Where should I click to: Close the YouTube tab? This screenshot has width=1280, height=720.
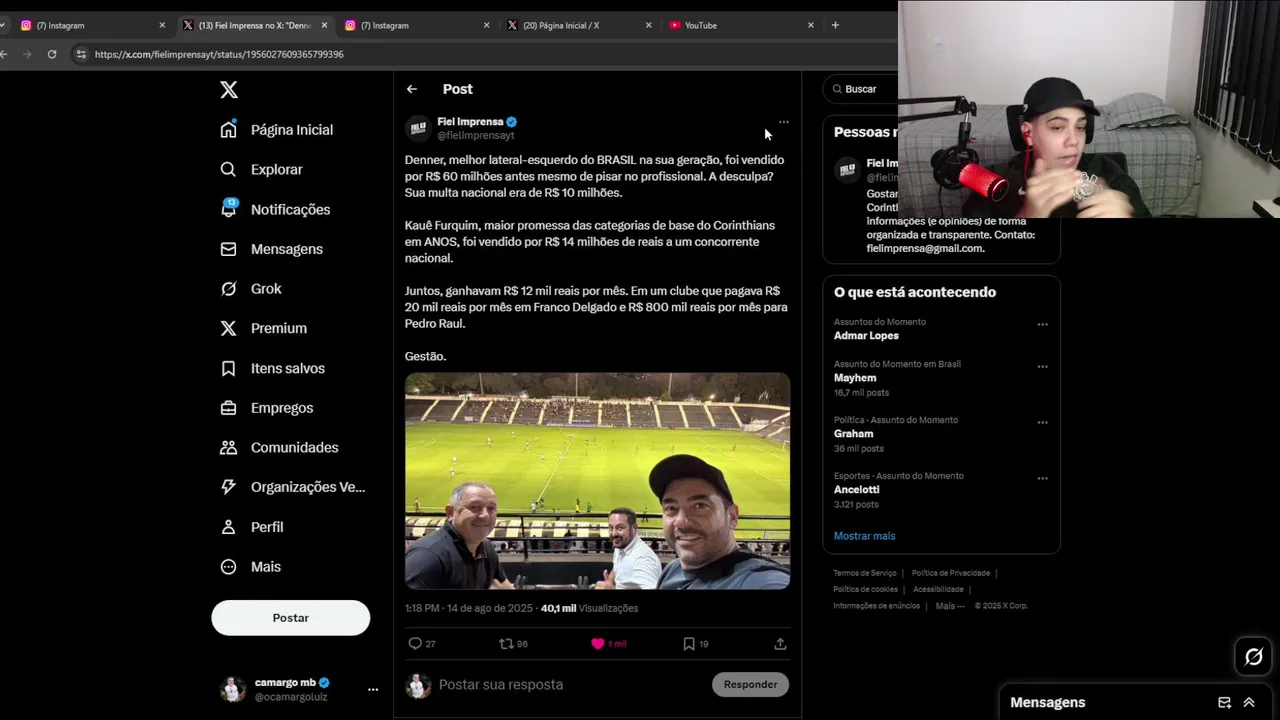tap(811, 25)
